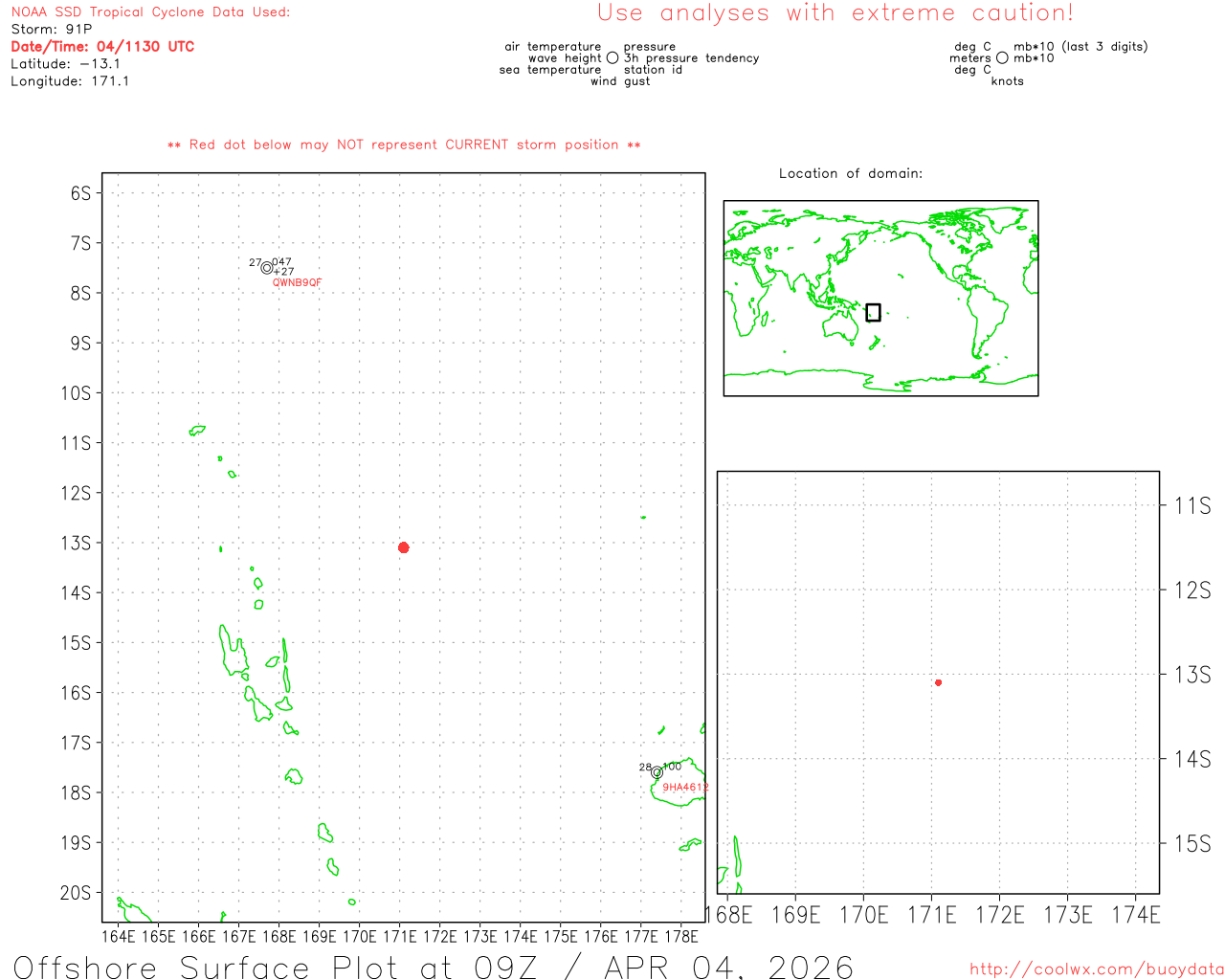Viewport: 1225px width, 980px height.
Task: Click the red storm dot on main map
Action: pos(403,547)
